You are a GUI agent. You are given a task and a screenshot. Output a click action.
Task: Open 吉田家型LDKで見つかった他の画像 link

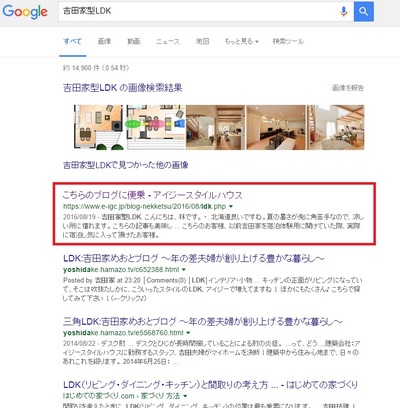[x=126, y=165]
